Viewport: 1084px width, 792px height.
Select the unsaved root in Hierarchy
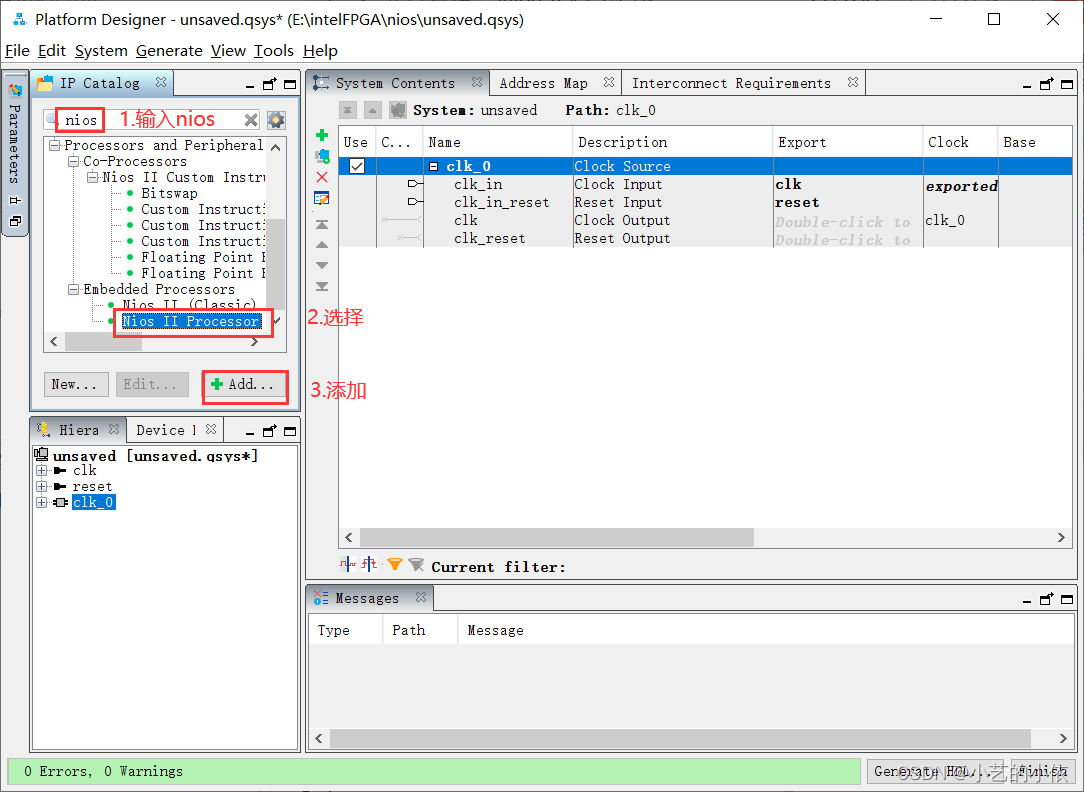tap(155, 456)
